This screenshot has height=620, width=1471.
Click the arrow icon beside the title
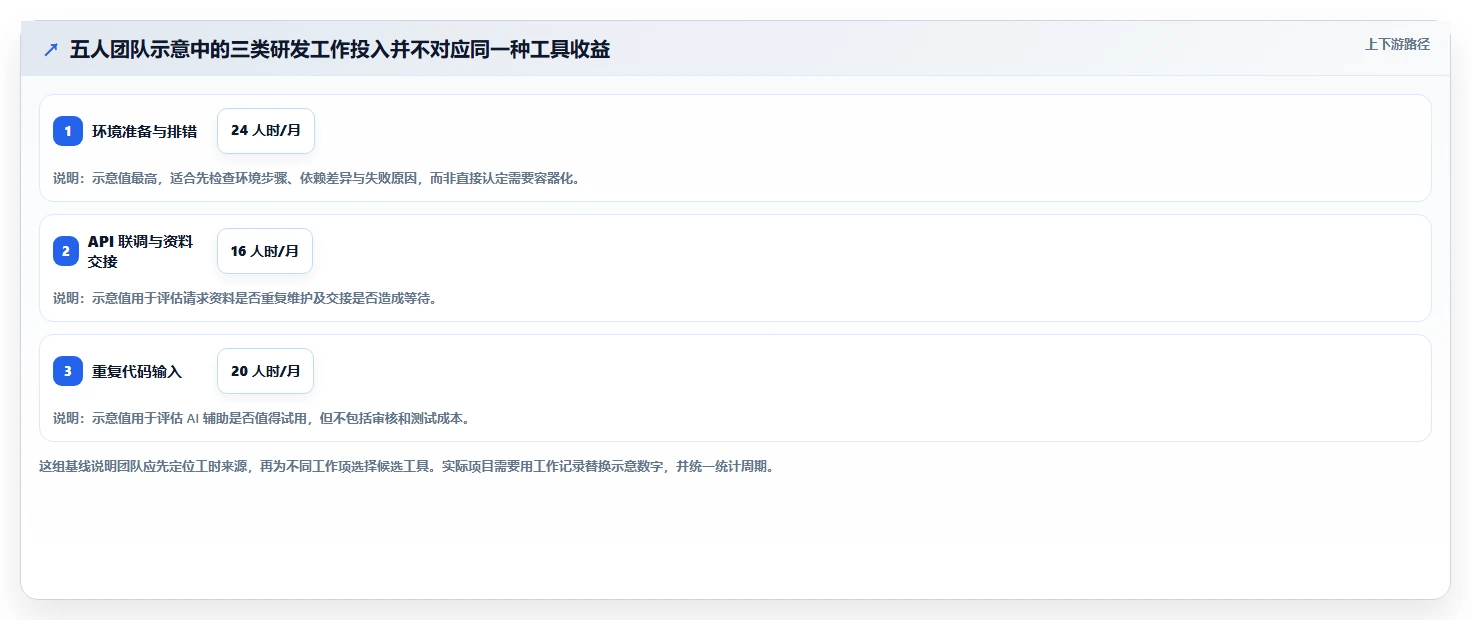[51, 49]
